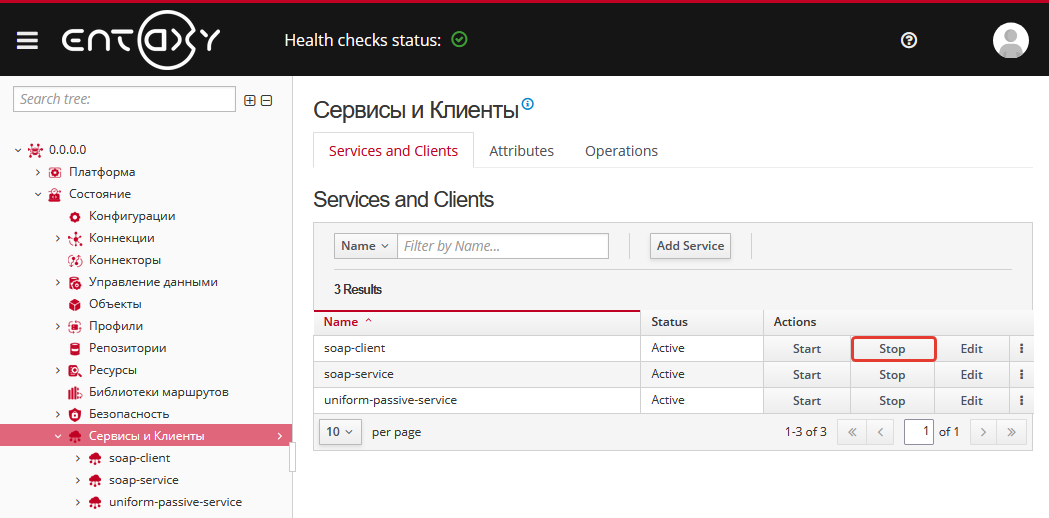Open the Name filter type dropdown
Screen dimensions: 1049x518
[365, 246]
